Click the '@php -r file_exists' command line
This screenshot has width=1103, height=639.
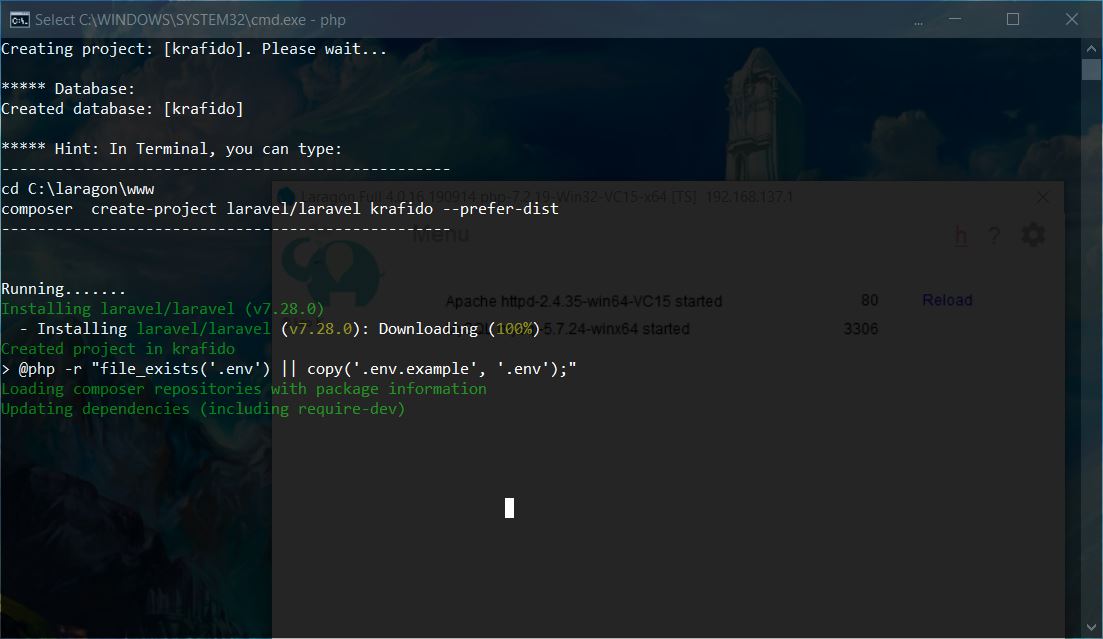point(288,369)
